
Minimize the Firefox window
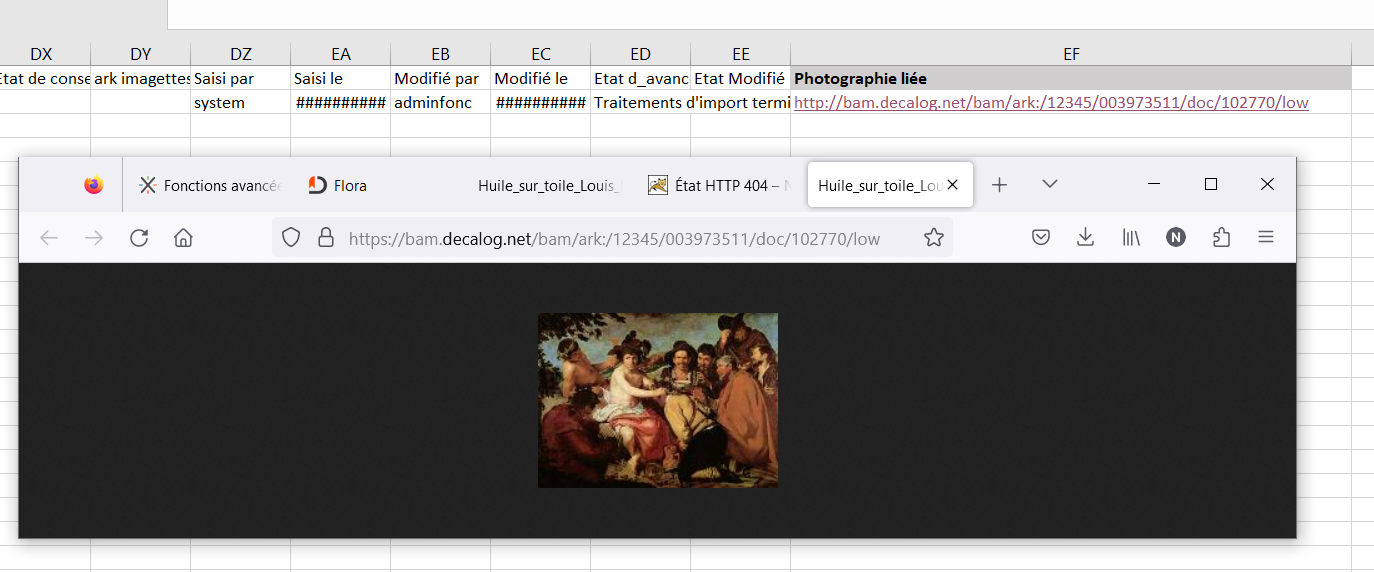[x=1154, y=184]
